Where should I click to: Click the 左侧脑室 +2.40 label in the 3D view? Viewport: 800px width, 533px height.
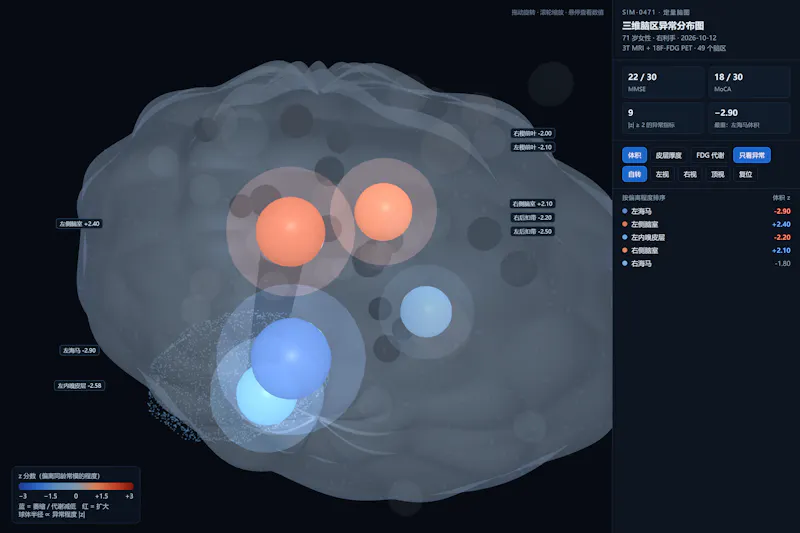click(x=79, y=223)
